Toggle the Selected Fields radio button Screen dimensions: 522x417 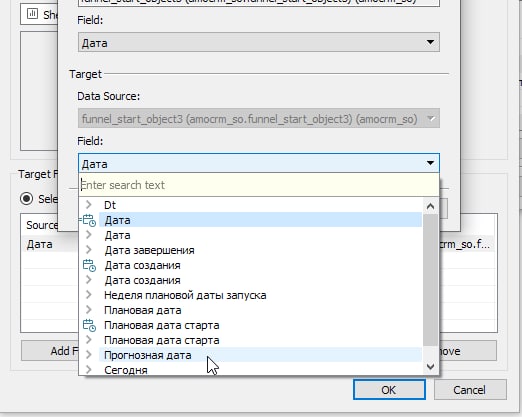[x=26, y=199]
